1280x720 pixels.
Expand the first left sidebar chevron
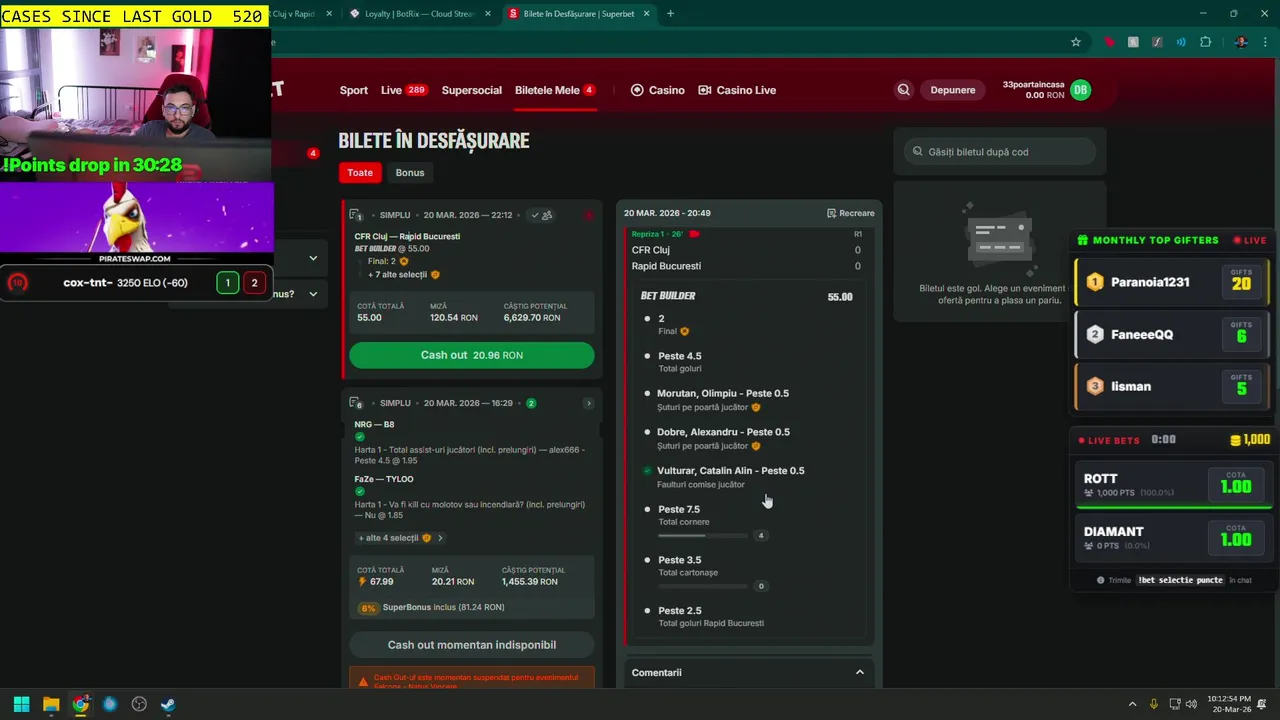(x=313, y=258)
